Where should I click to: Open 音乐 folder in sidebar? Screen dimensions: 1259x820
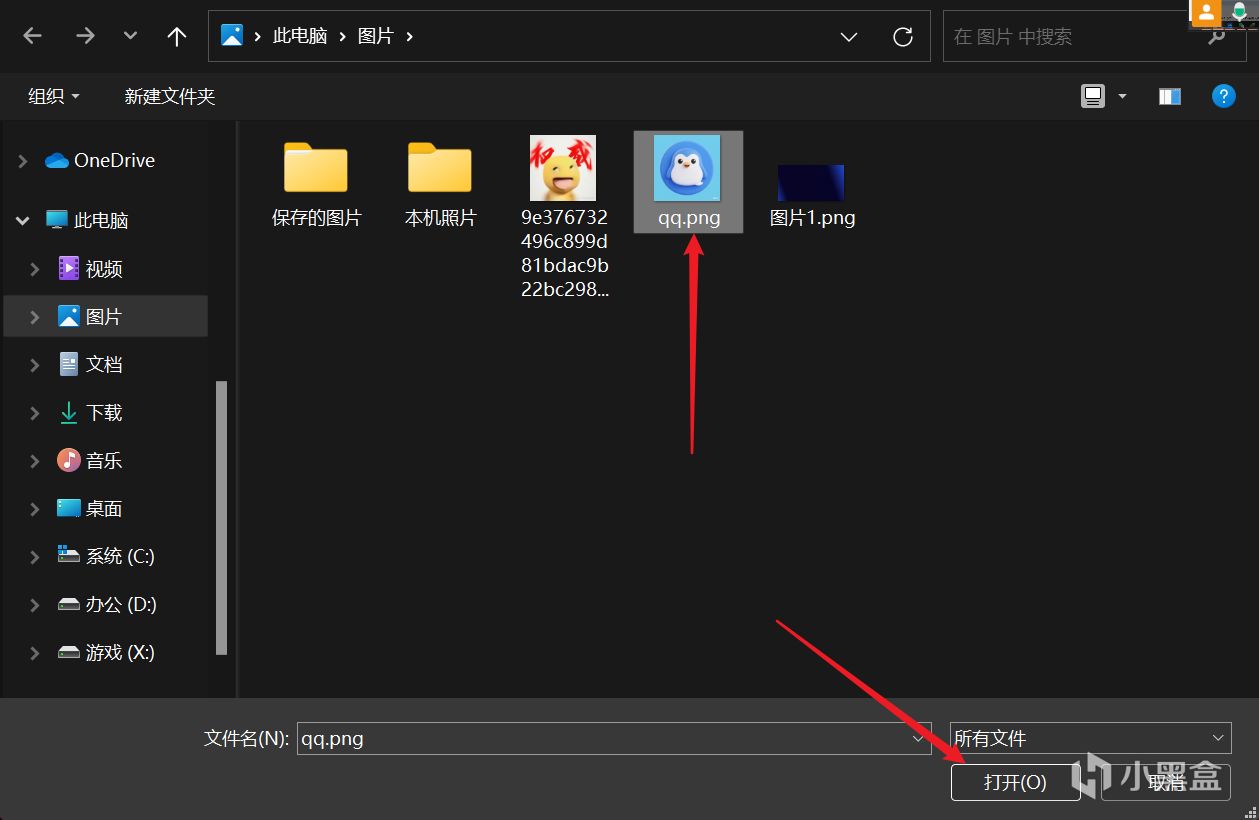[x=90, y=460]
